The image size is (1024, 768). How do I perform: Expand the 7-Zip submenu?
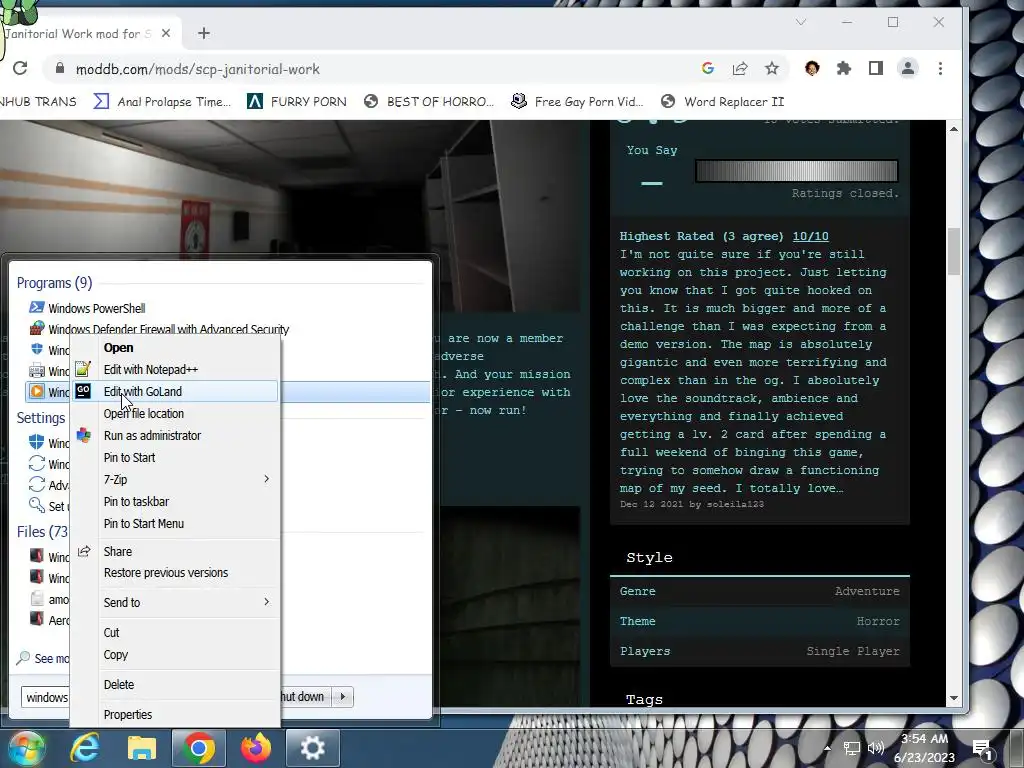[175, 479]
